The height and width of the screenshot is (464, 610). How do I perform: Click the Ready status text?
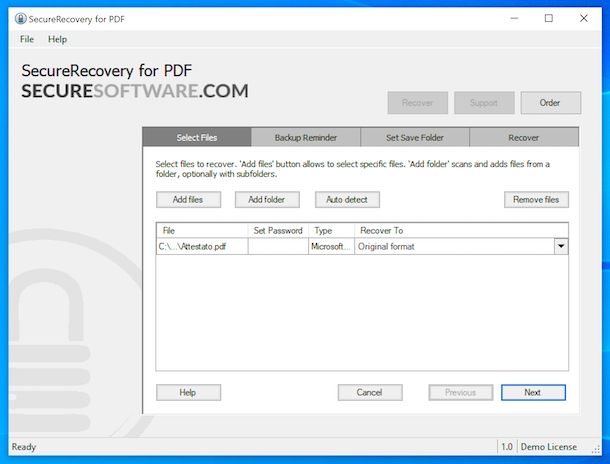click(24, 447)
